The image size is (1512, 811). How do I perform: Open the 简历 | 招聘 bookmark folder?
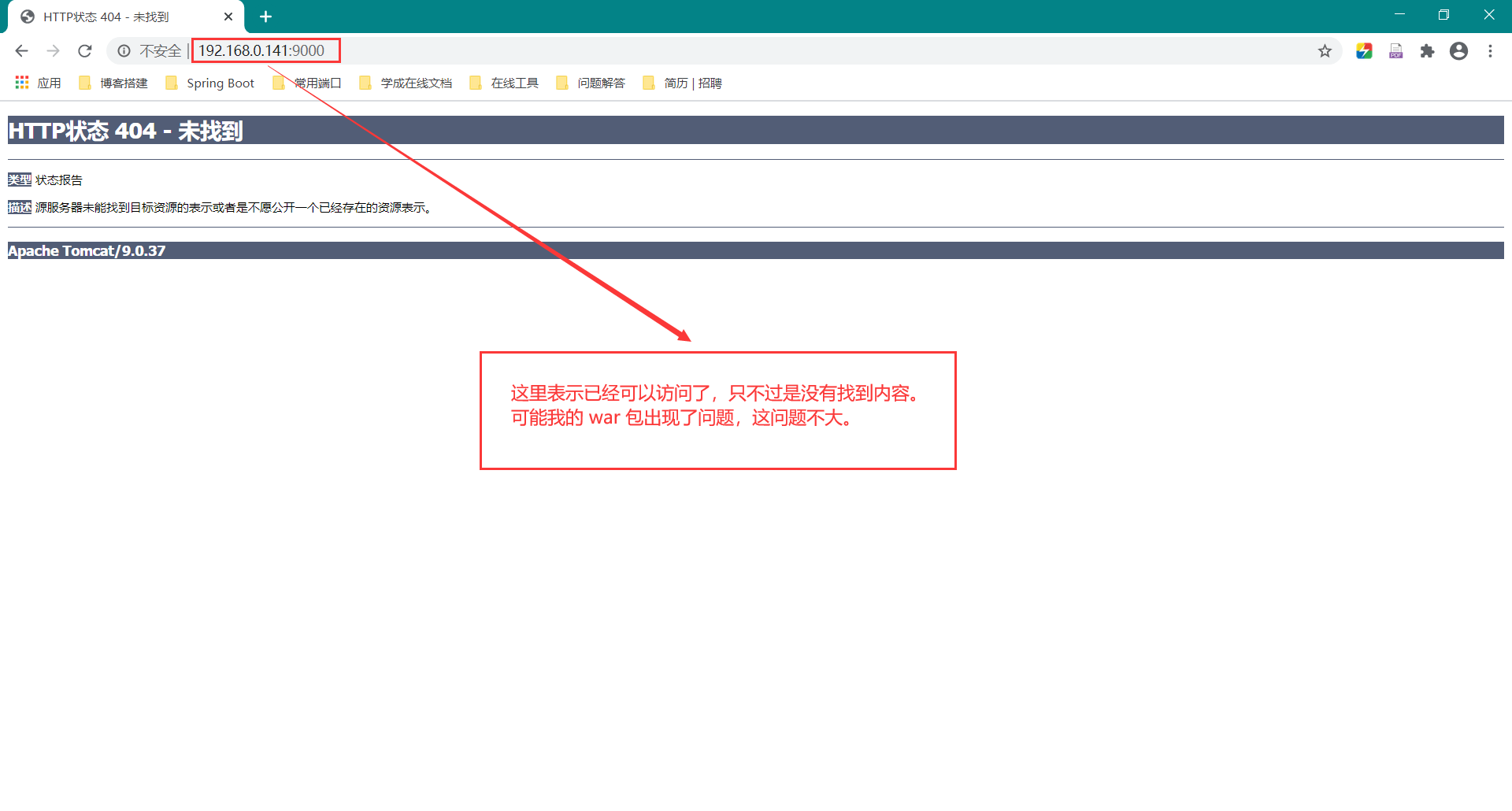click(683, 83)
